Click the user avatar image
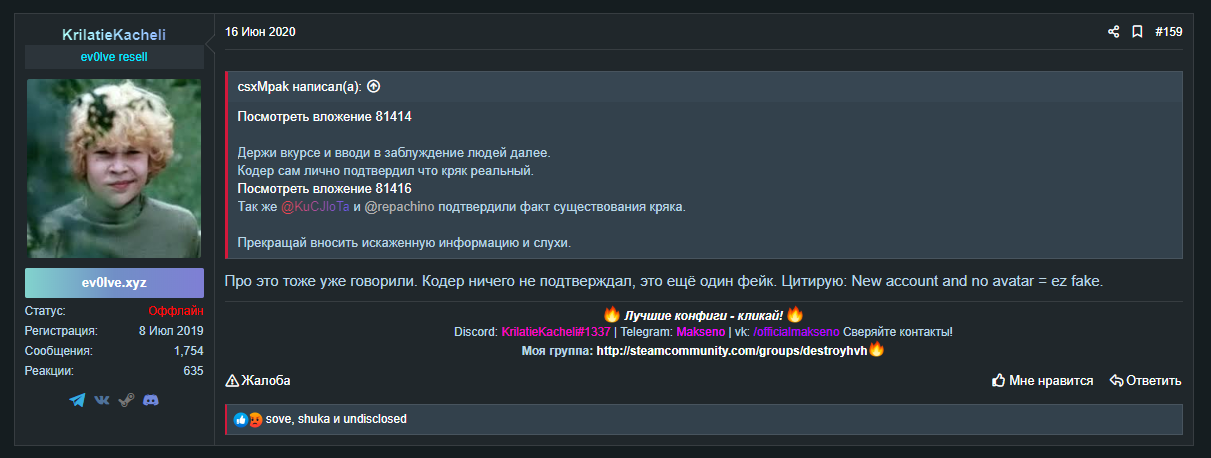This screenshot has height=458, width=1211. point(114,169)
